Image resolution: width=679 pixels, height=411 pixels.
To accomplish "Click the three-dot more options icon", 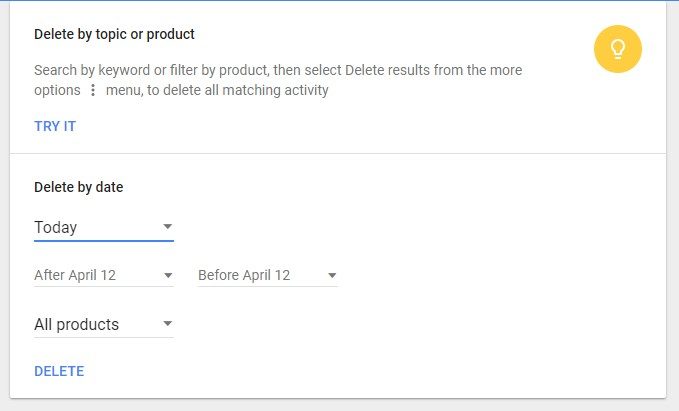I will click(x=93, y=90).
